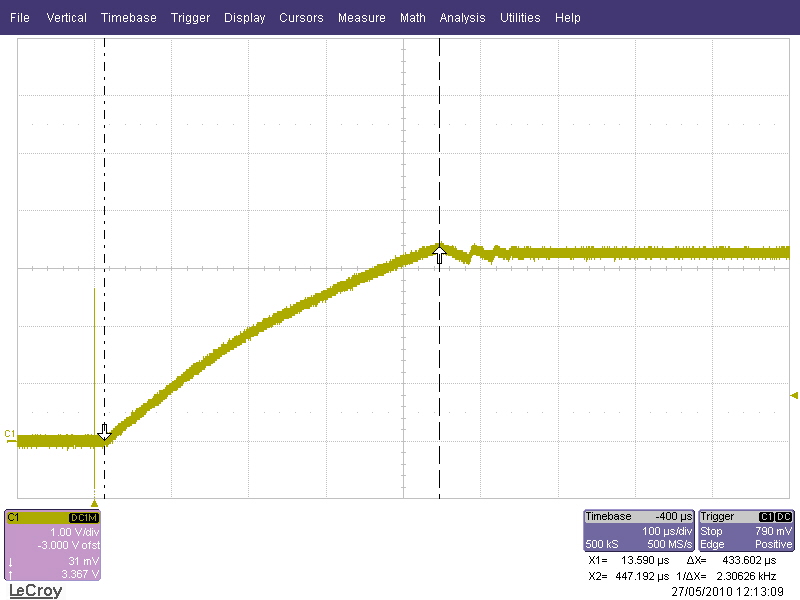
Task: Click the -3.000 V ofst value
Action: tap(68, 545)
